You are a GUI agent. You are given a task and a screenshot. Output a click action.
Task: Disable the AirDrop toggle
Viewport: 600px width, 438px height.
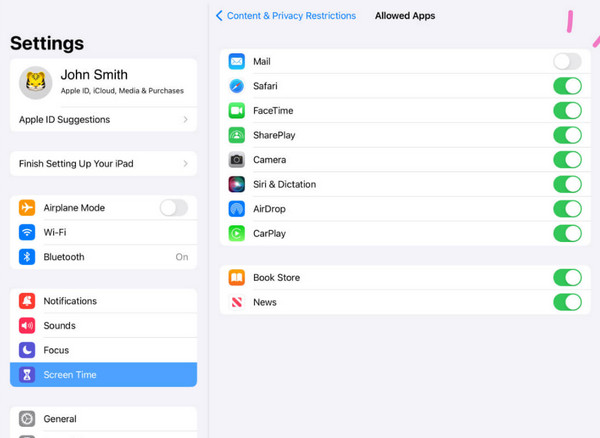(567, 209)
